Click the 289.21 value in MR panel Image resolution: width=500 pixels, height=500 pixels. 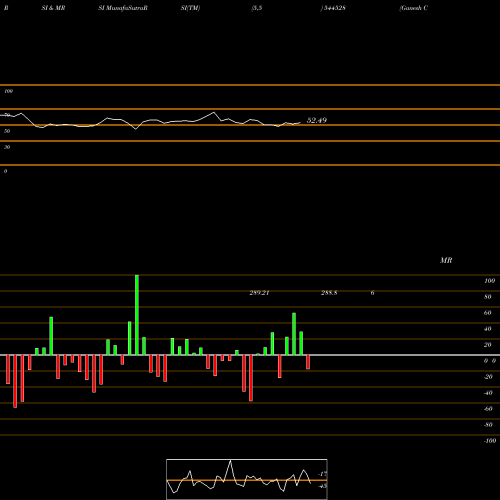coord(259,293)
